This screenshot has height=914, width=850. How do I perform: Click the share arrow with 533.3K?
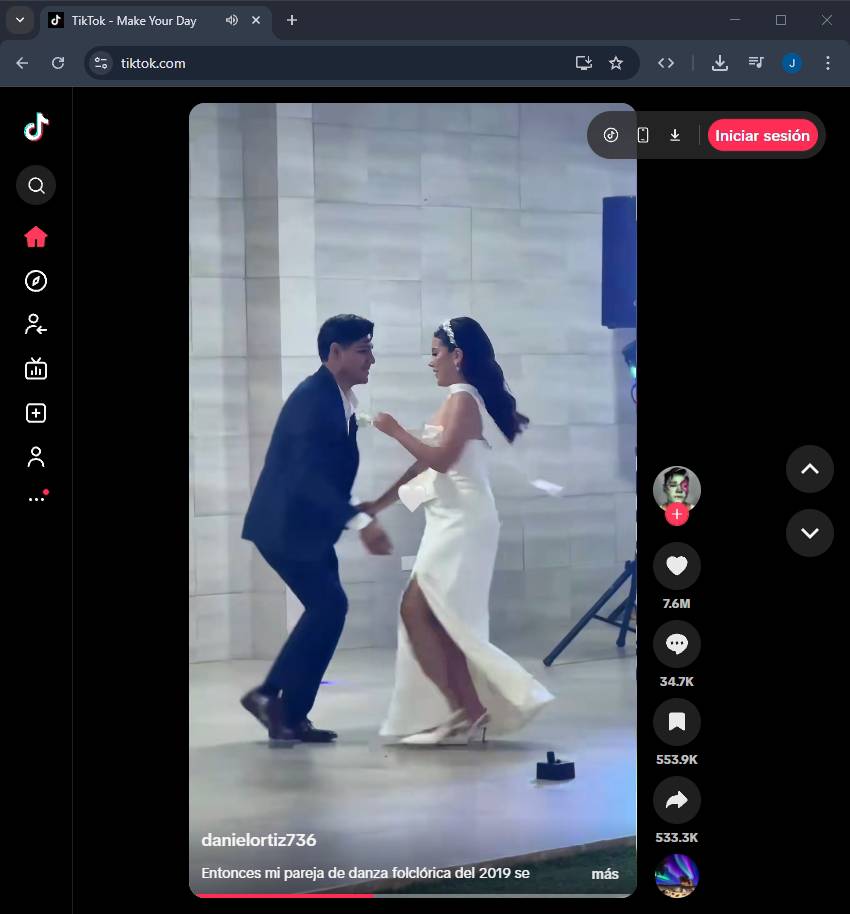[x=677, y=800]
